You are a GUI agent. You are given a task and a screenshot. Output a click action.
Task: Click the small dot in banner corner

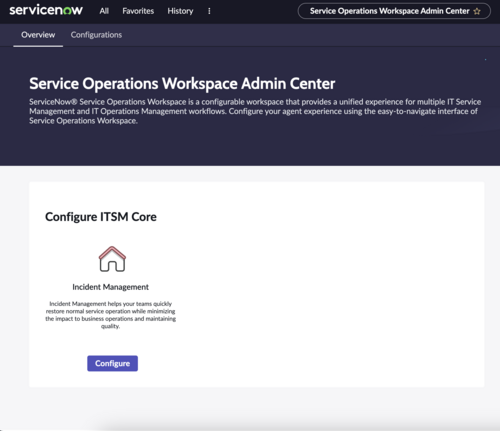485,59
